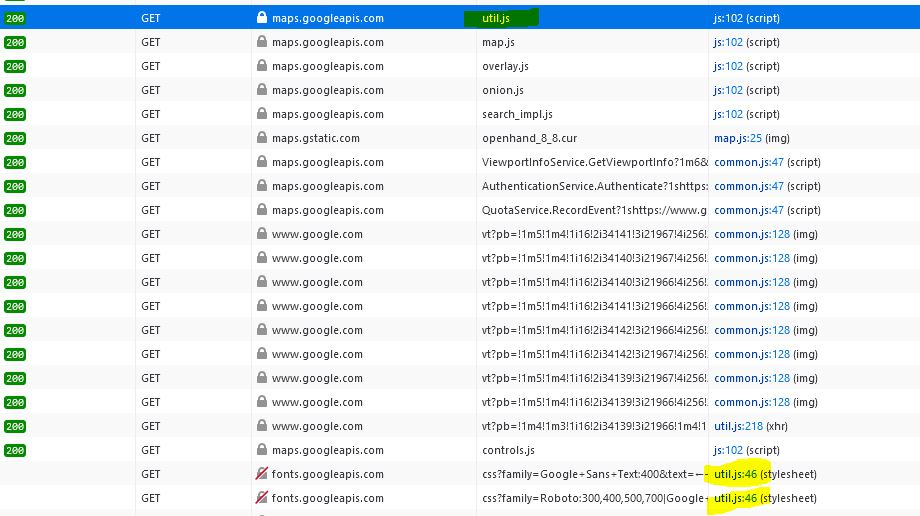Select the controls.js request file

point(508,450)
